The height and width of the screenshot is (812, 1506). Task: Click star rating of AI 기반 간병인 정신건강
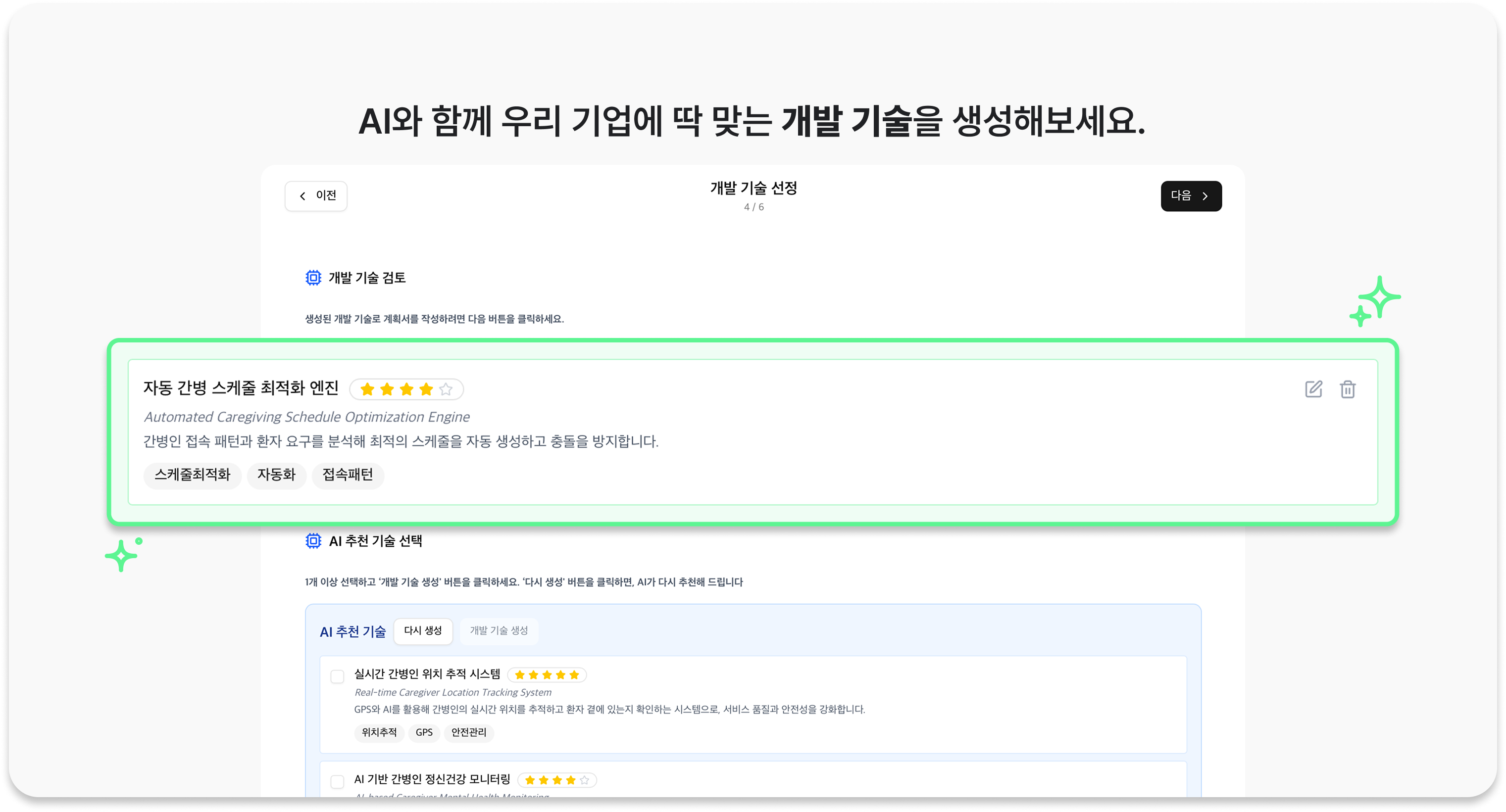click(x=556, y=780)
